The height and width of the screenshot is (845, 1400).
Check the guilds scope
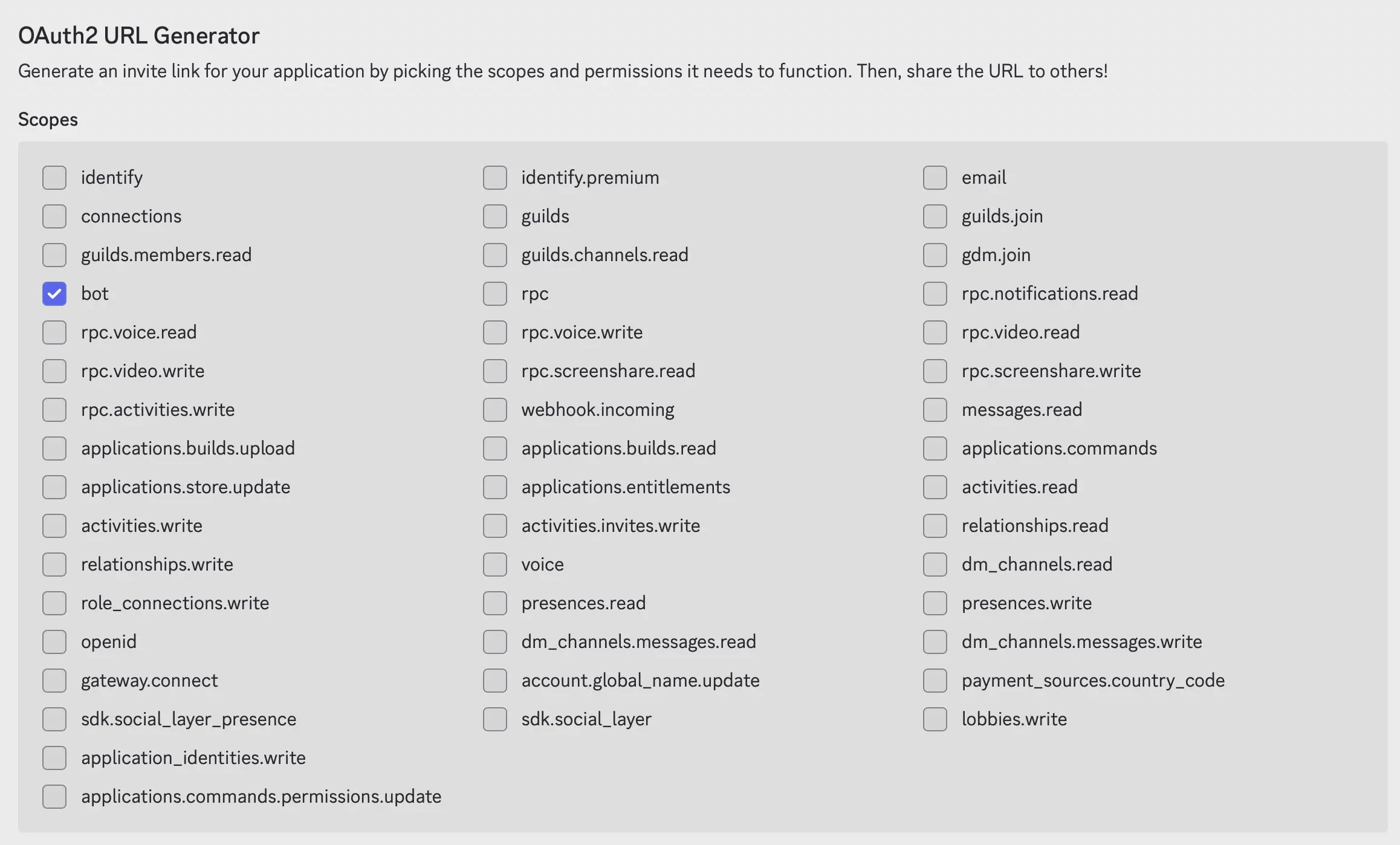tap(494, 216)
